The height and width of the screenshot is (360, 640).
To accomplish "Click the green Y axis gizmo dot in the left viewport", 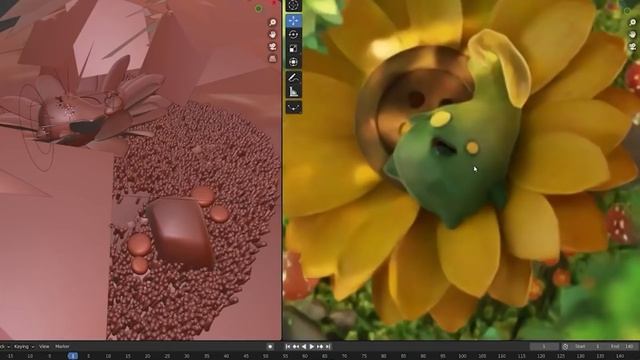I will pyautogui.click(x=258, y=9).
